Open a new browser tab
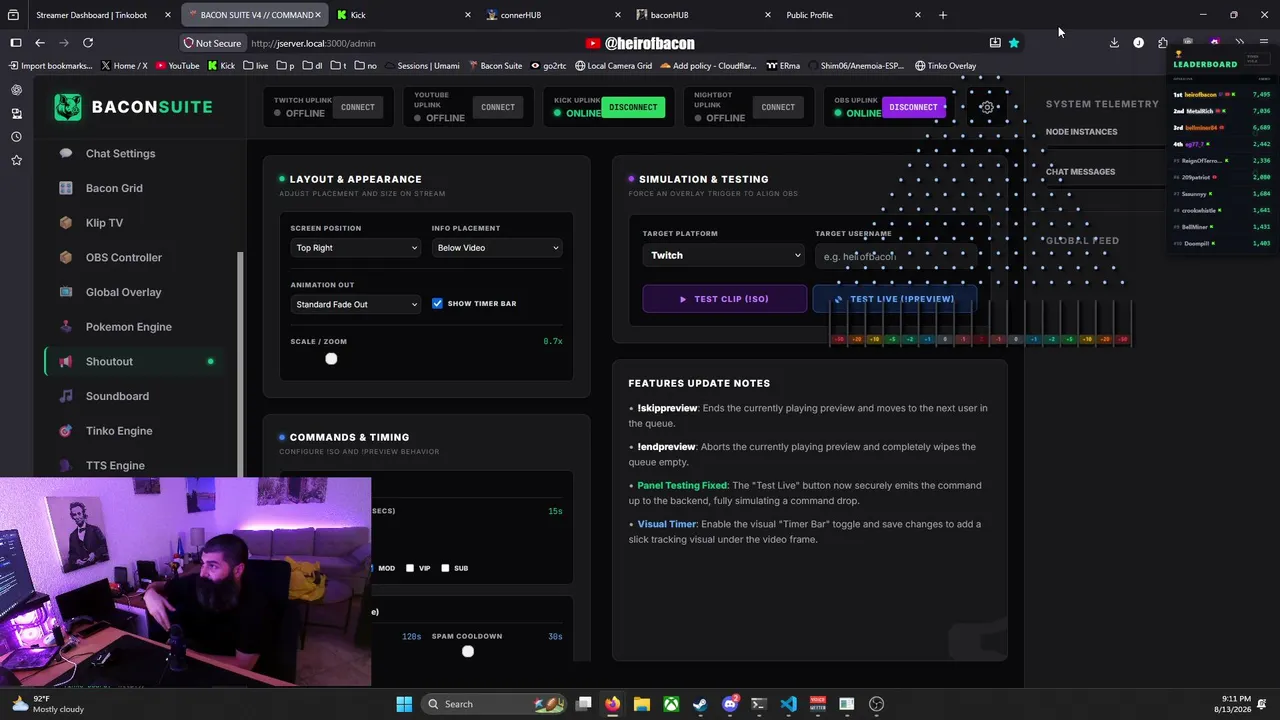This screenshot has width=1280, height=720. pos(942,15)
